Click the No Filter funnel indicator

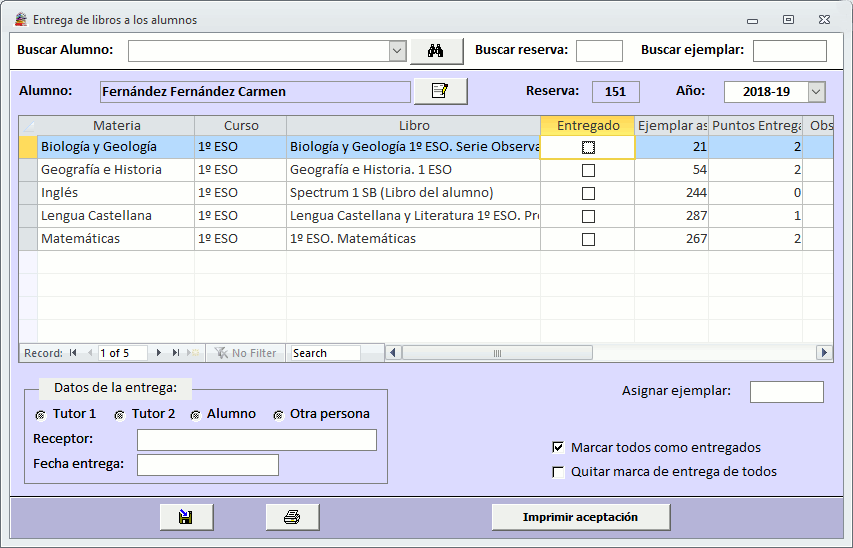(x=246, y=353)
